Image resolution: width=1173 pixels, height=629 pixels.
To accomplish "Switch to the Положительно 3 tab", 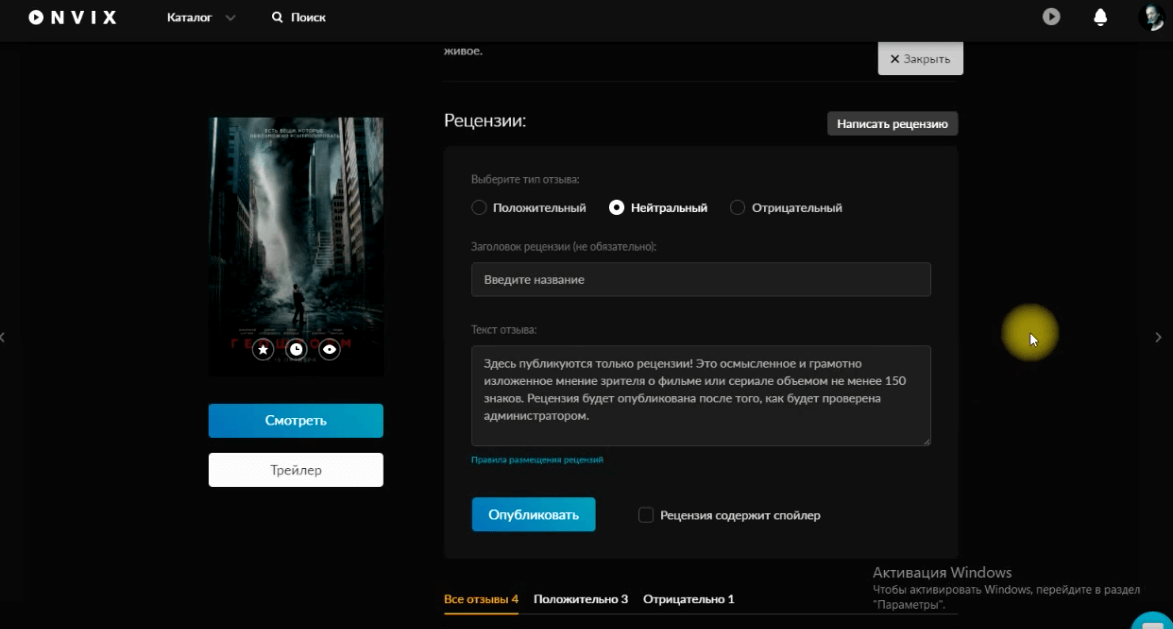I will 580,599.
